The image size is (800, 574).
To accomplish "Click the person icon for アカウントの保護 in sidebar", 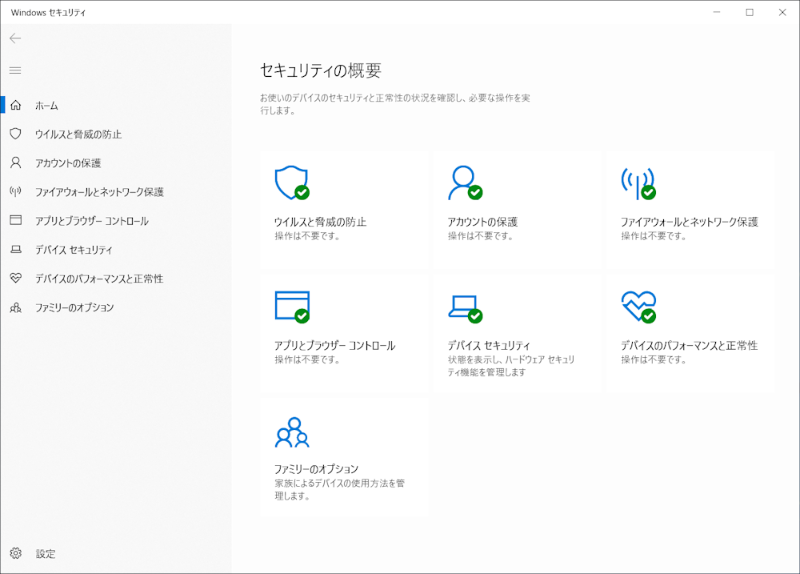I will click(15, 163).
